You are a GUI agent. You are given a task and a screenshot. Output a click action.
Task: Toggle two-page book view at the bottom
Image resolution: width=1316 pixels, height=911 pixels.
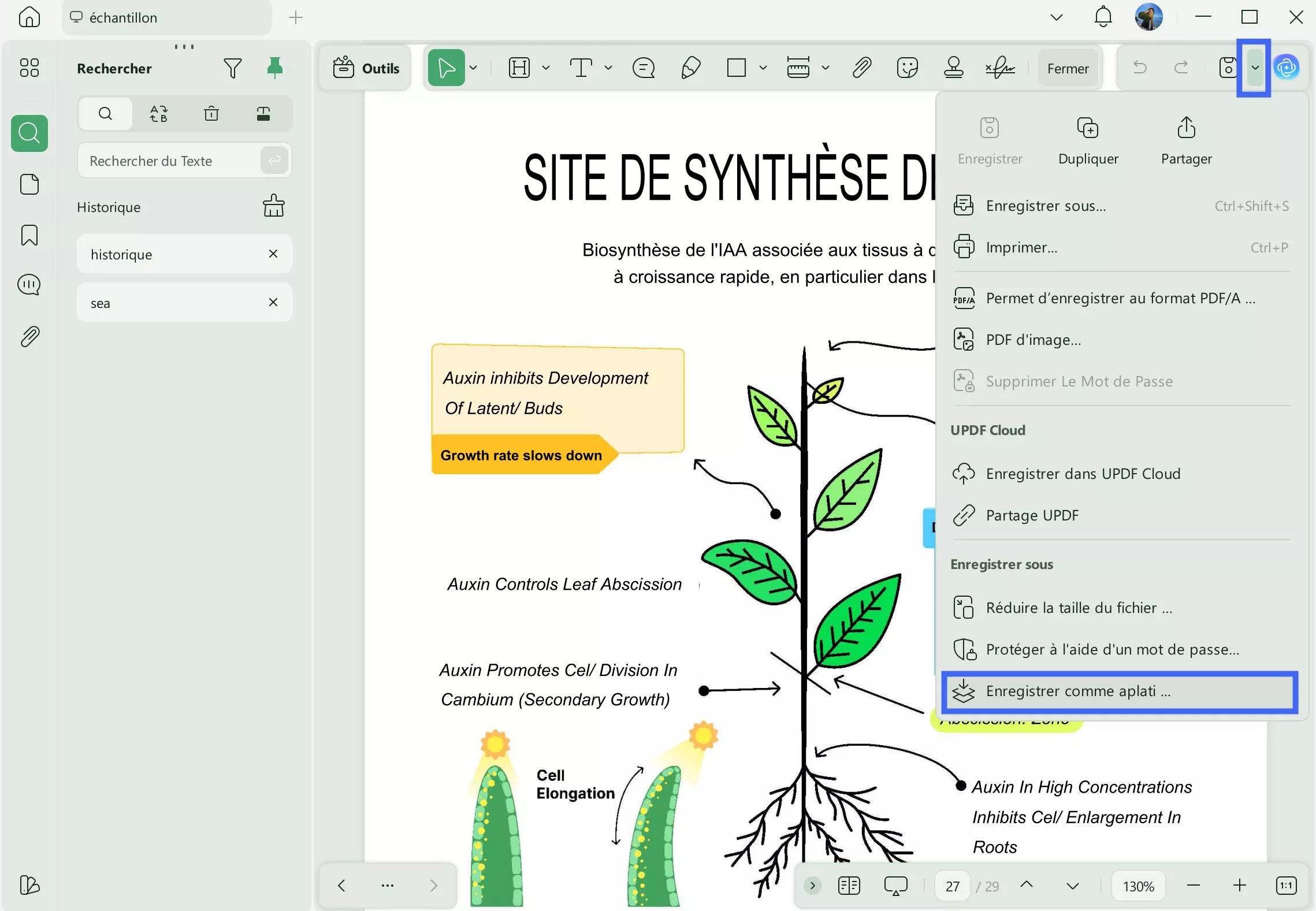pyautogui.click(x=848, y=886)
